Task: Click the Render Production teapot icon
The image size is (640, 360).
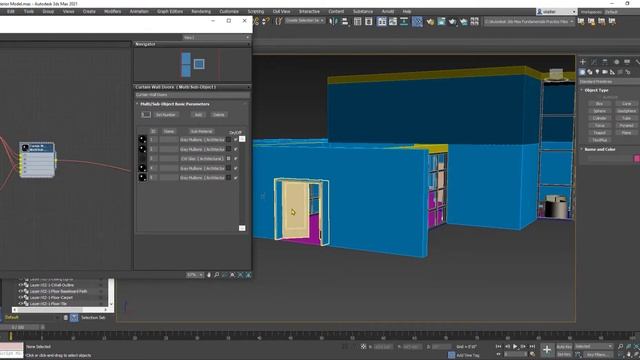Action: [x=452, y=22]
